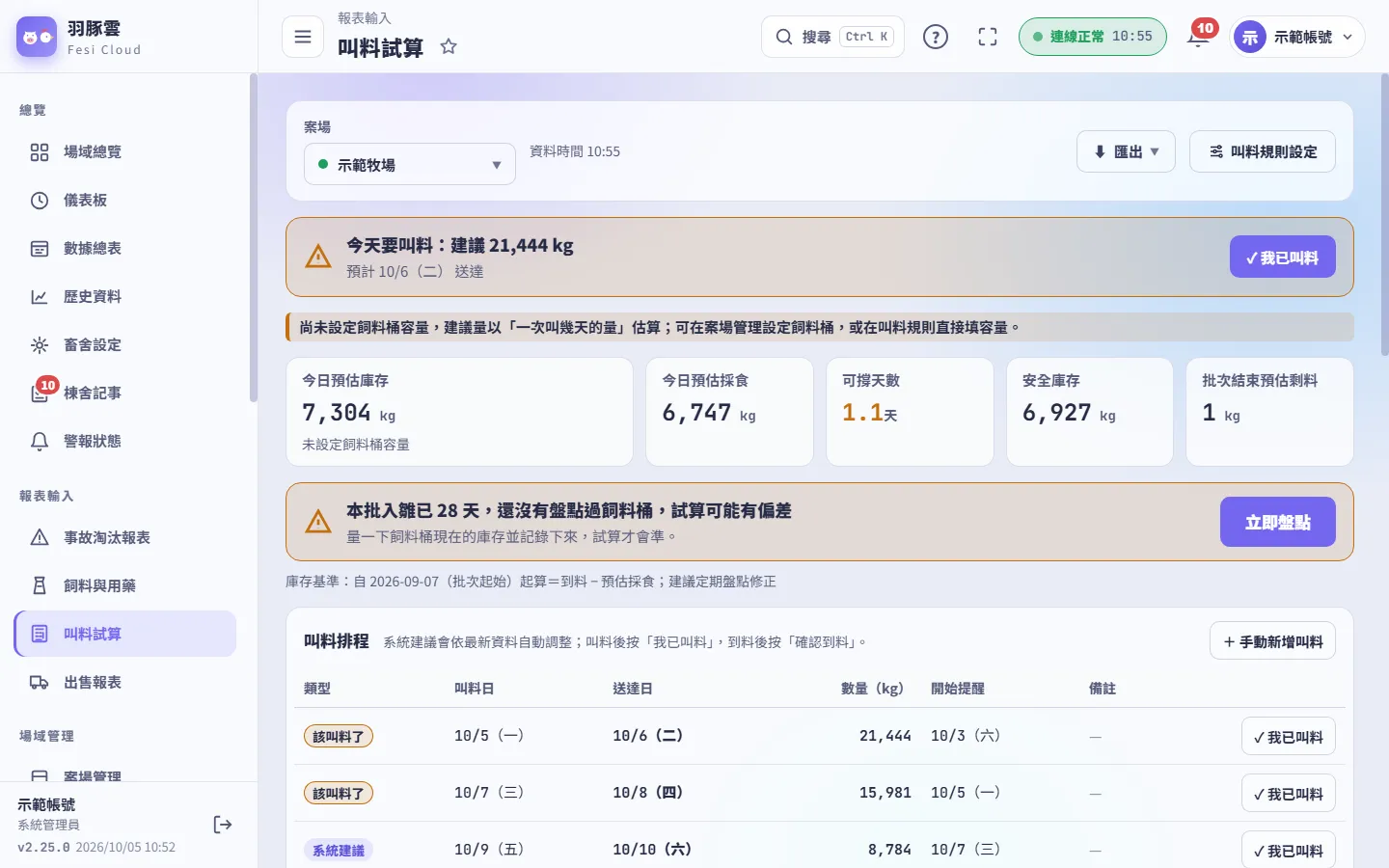Click the 立即盤點 button
This screenshot has width=1389, height=868.
[x=1277, y=522]
